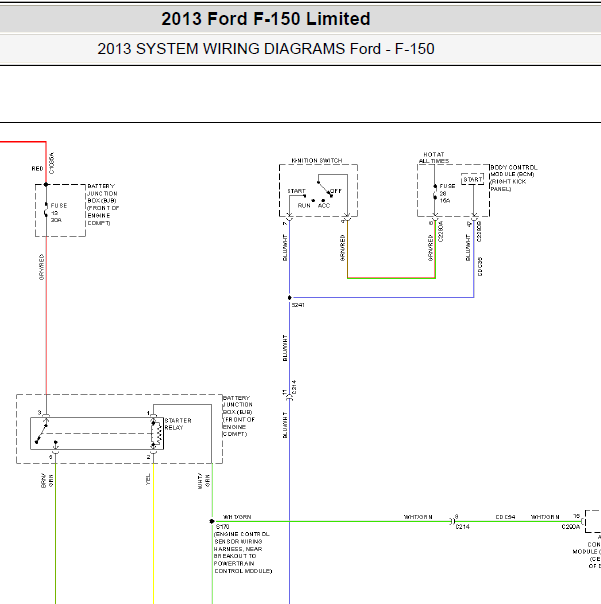Select the "BODY CONTROL MODULE (BCM)" label

(514, 178)
